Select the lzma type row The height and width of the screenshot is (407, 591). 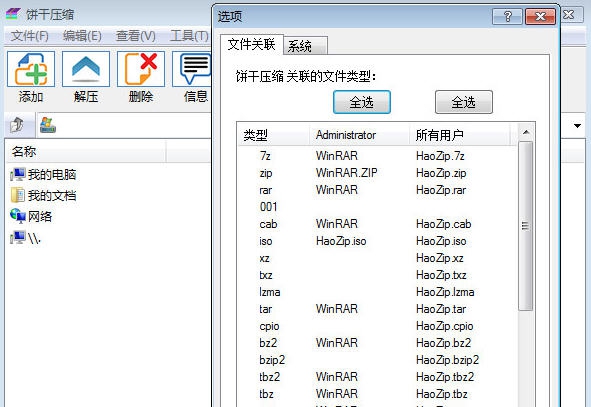377,292
